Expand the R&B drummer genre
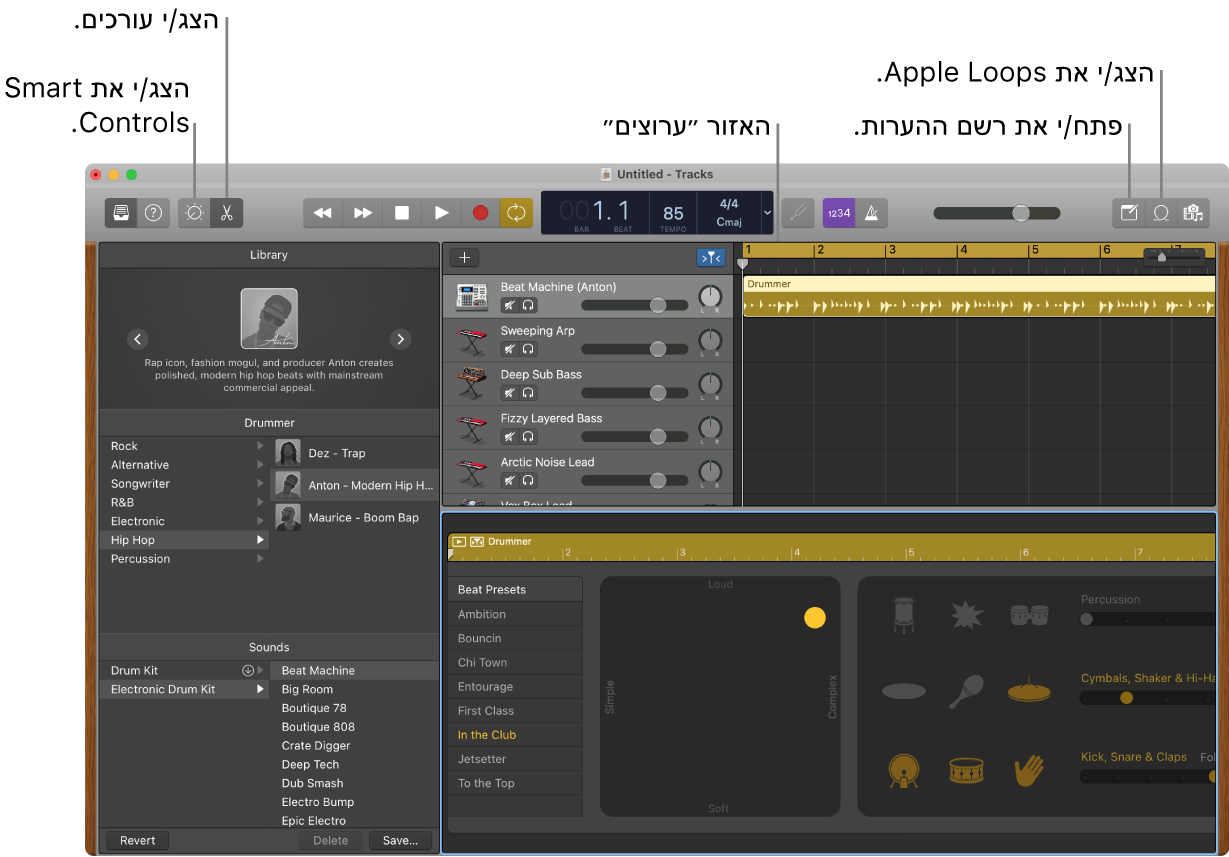The image size is (1229, 857). [261, 503]
